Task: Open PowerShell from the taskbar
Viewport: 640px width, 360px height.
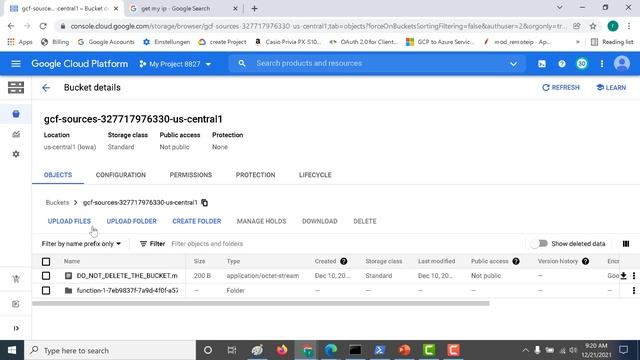Action: pos(380,350)
